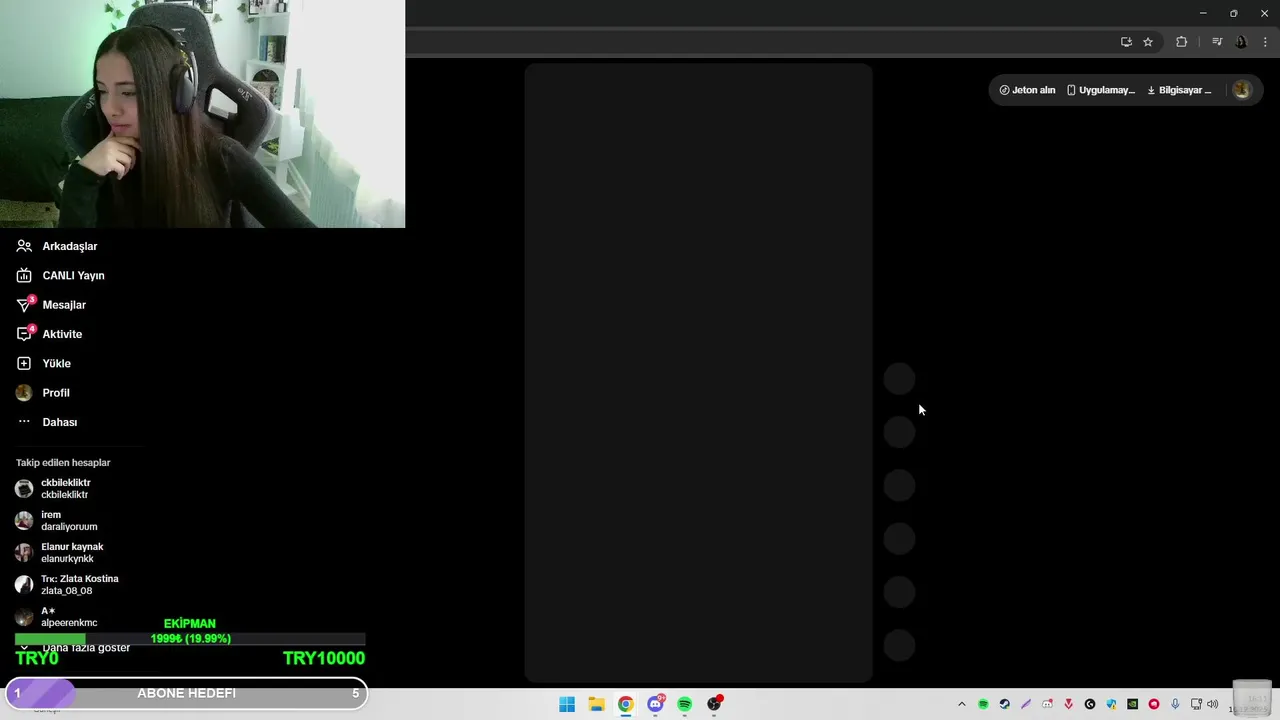This screenshot has height=720, width=1280.
Task: Open followed account alpeerenkmc
Action: pos(70,617)
